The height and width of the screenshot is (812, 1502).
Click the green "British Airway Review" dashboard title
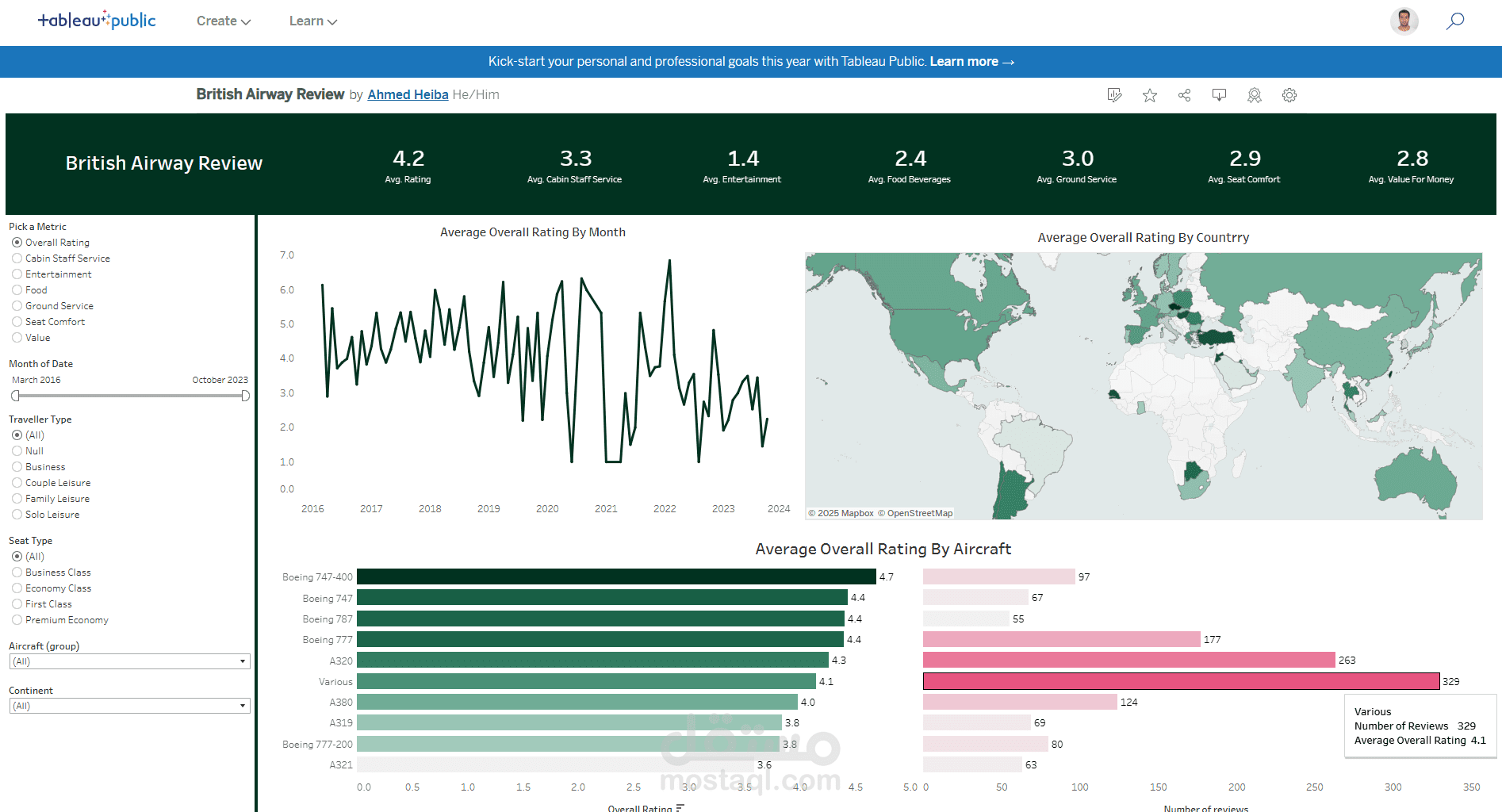coord(164,163)
